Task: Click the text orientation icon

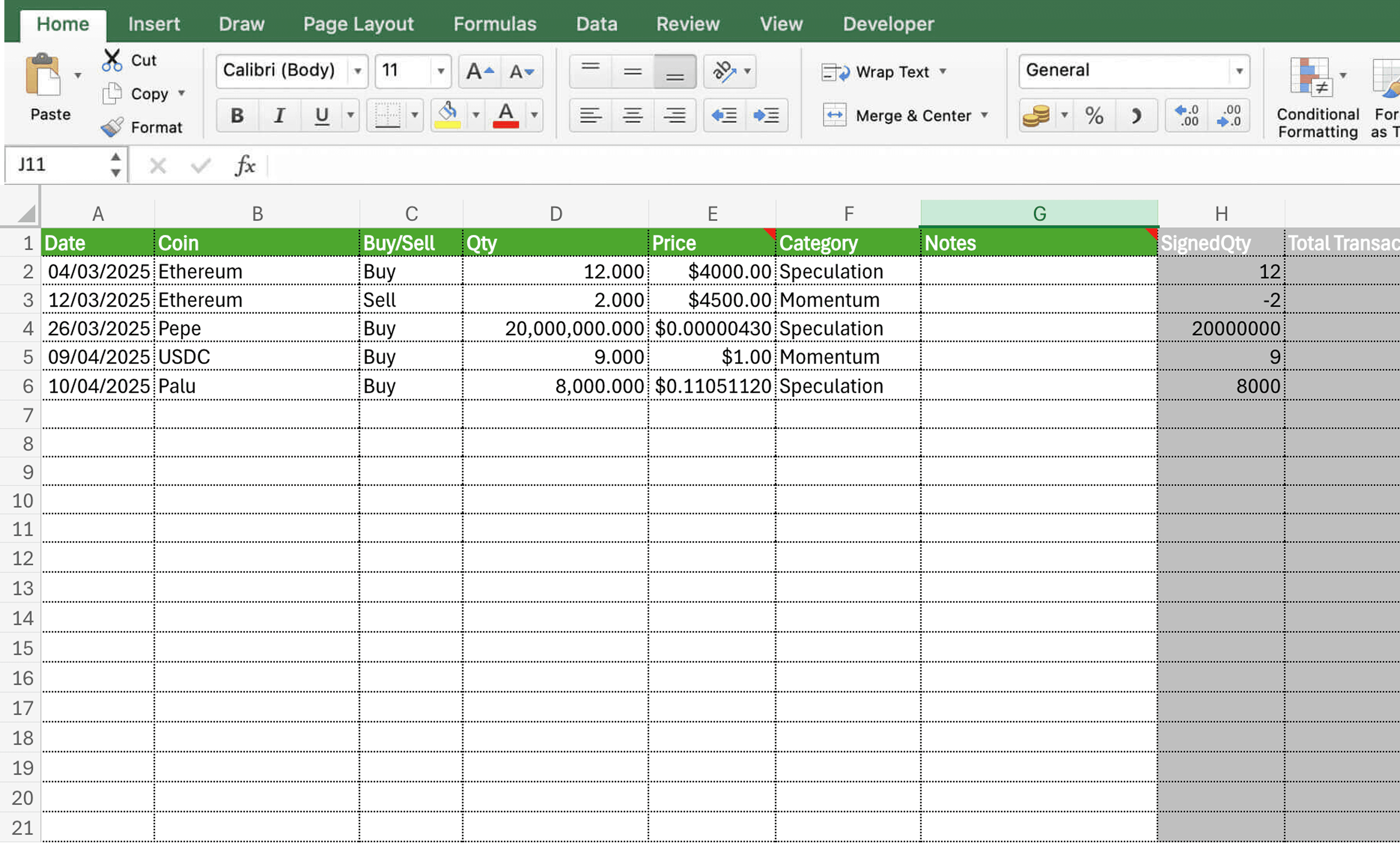Action: (724, 71)
